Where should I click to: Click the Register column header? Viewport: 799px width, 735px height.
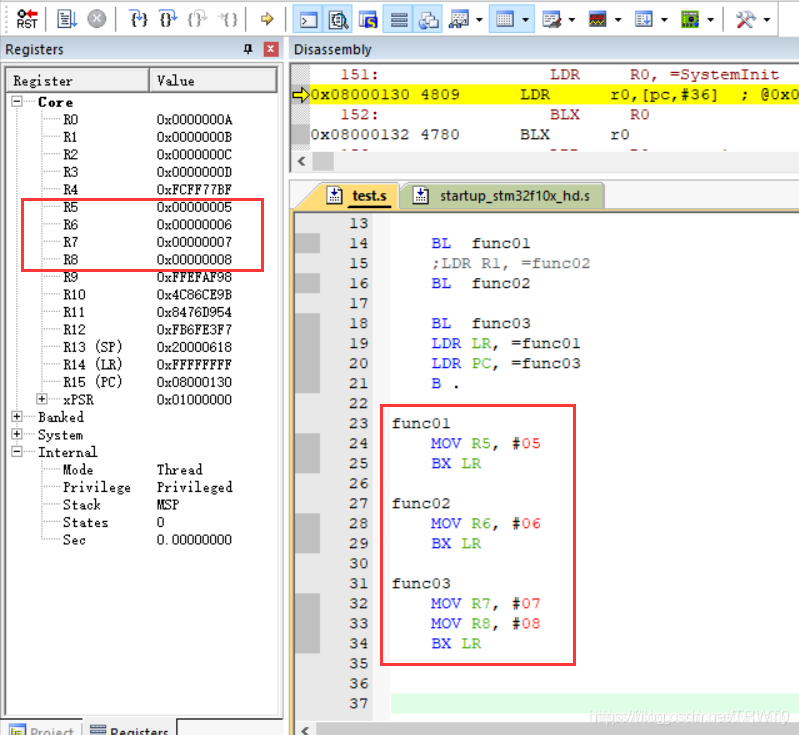pos(77,81)
